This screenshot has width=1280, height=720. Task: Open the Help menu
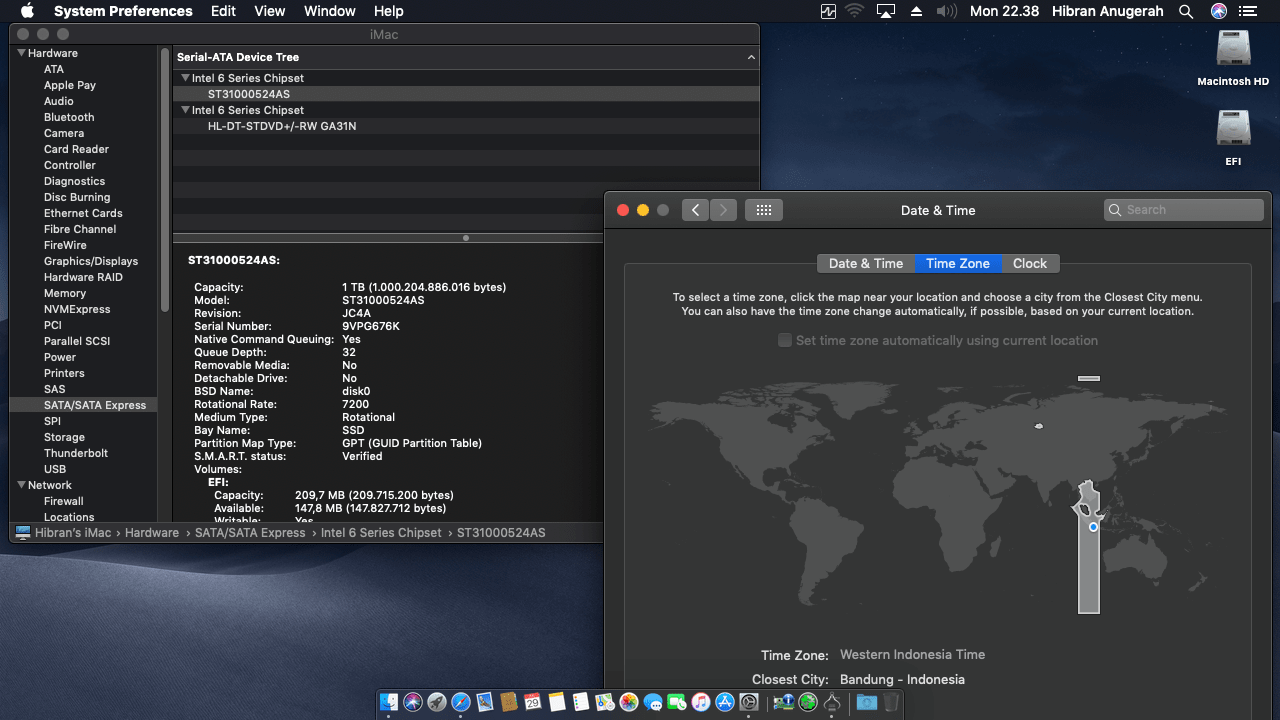pyautogui.click(x=388, y=11)
